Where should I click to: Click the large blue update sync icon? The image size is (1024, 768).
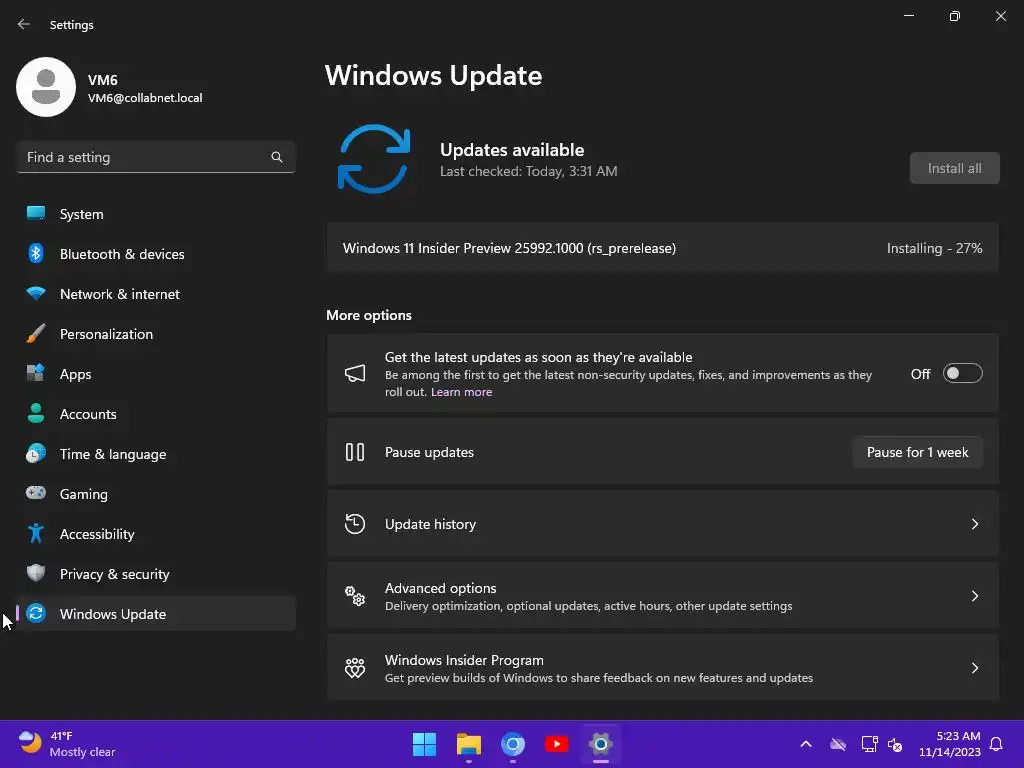(374, 159)
